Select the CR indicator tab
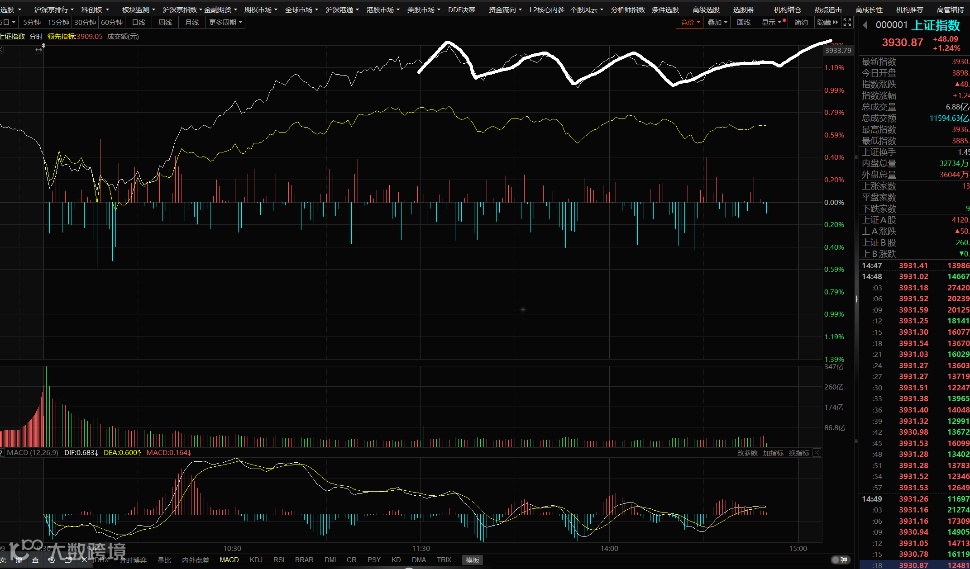Image resolution: width=970 pixels, height=569 pixels. 352,560
